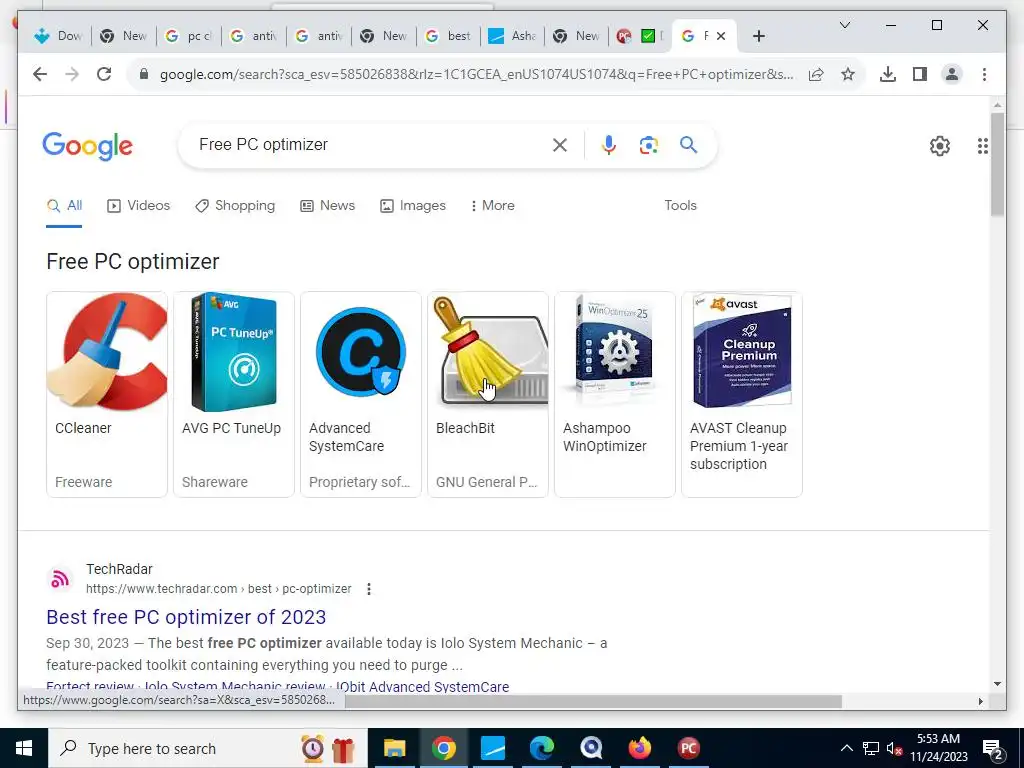Close the active Chrome tab
The height and width of the screenshot is (768, 1024).
721,36
